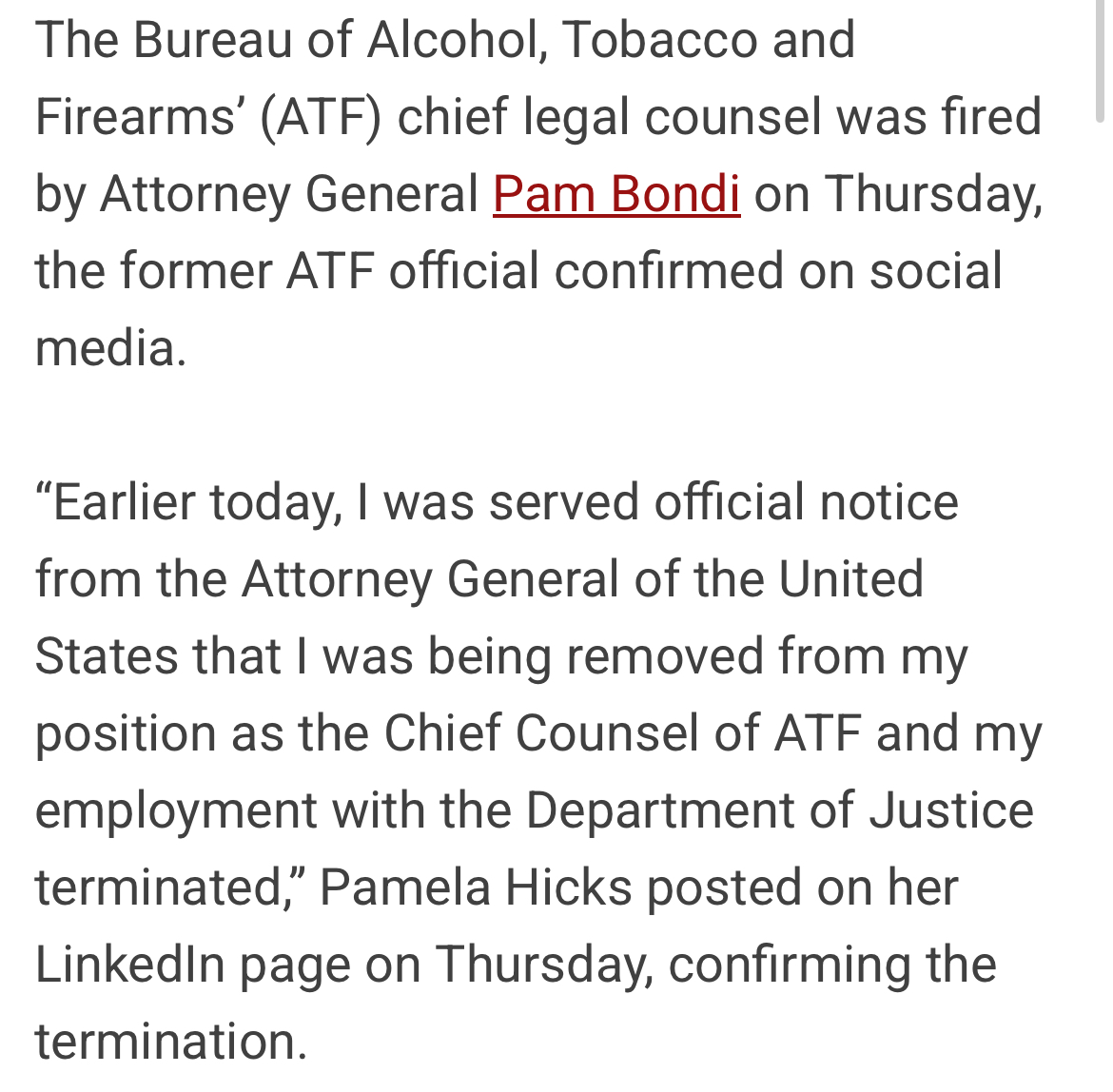The height and width of the screenshot is (1092, 1113).
Task: Click the phrase "Department of Justice"
Action: tap(779, 809)
